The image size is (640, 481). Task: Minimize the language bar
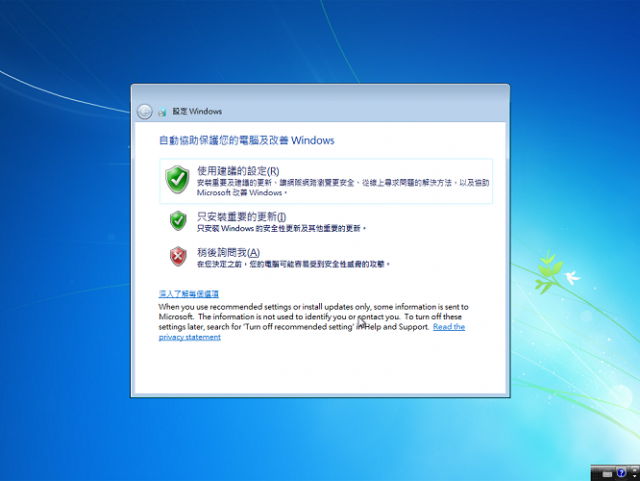[x=634, y=470]
